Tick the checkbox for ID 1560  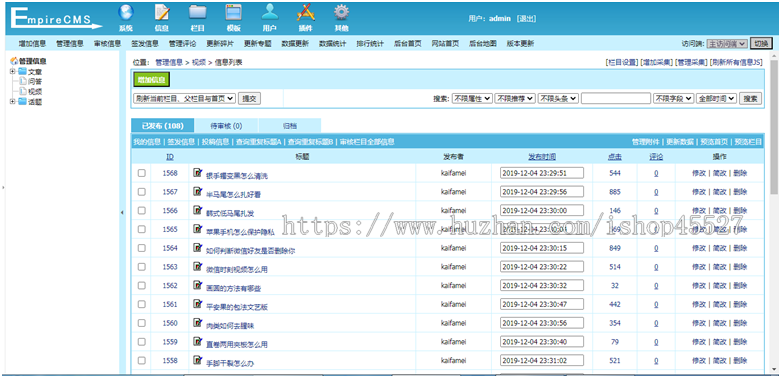click(x=141, y=323)
